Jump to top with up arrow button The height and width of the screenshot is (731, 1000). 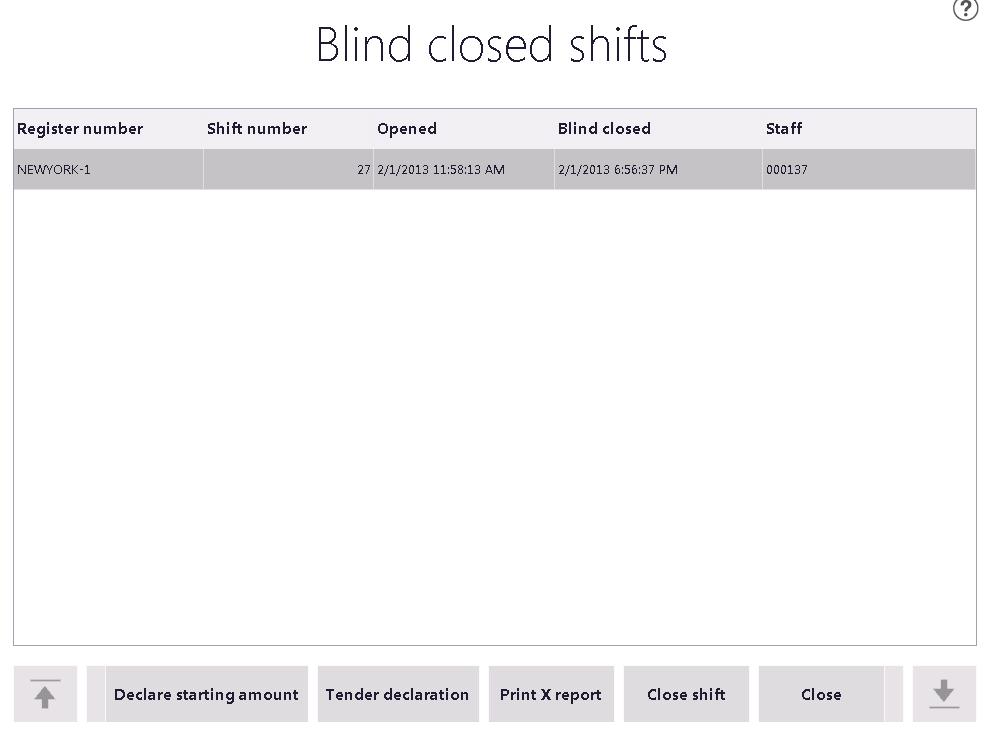[x=45, y=694]
